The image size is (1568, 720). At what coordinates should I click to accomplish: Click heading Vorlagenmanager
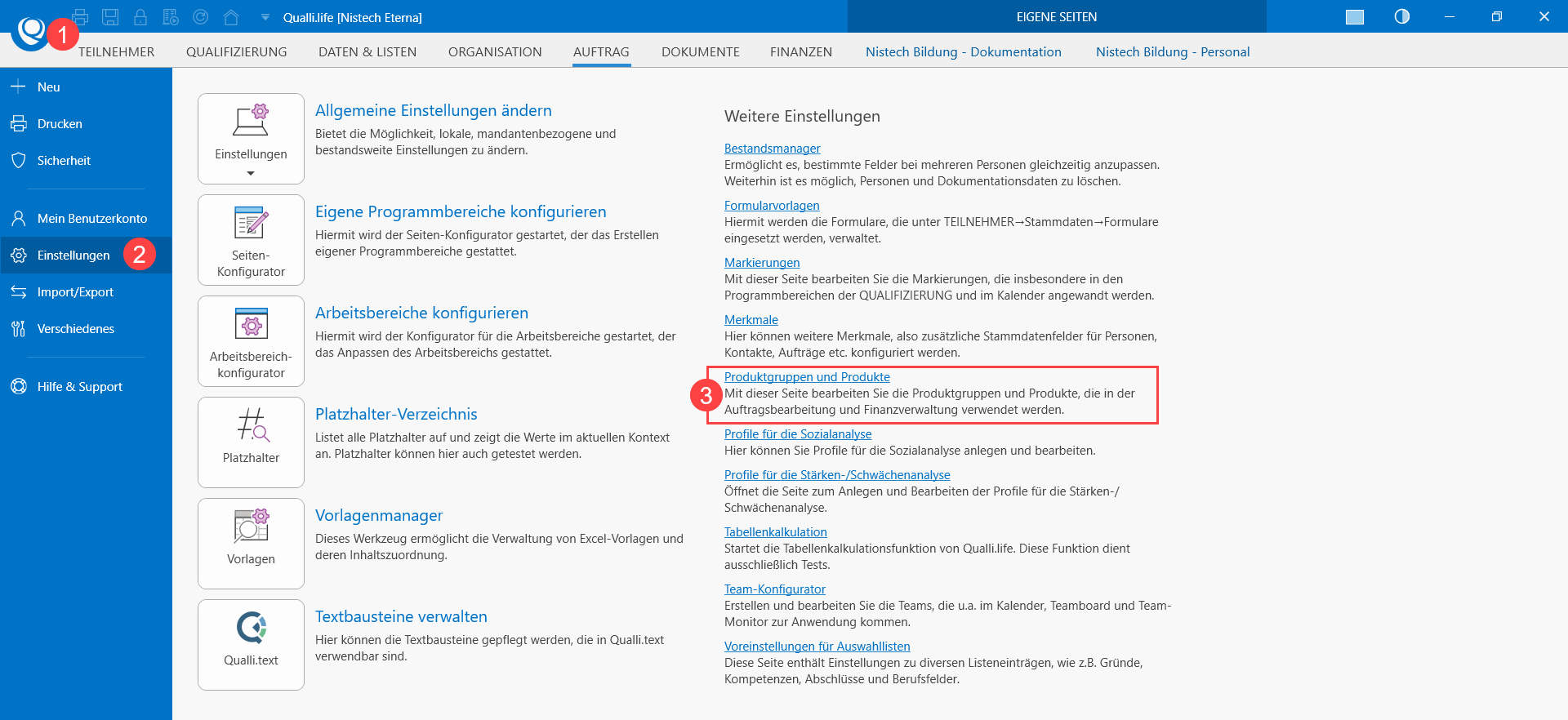coord(379,515)
